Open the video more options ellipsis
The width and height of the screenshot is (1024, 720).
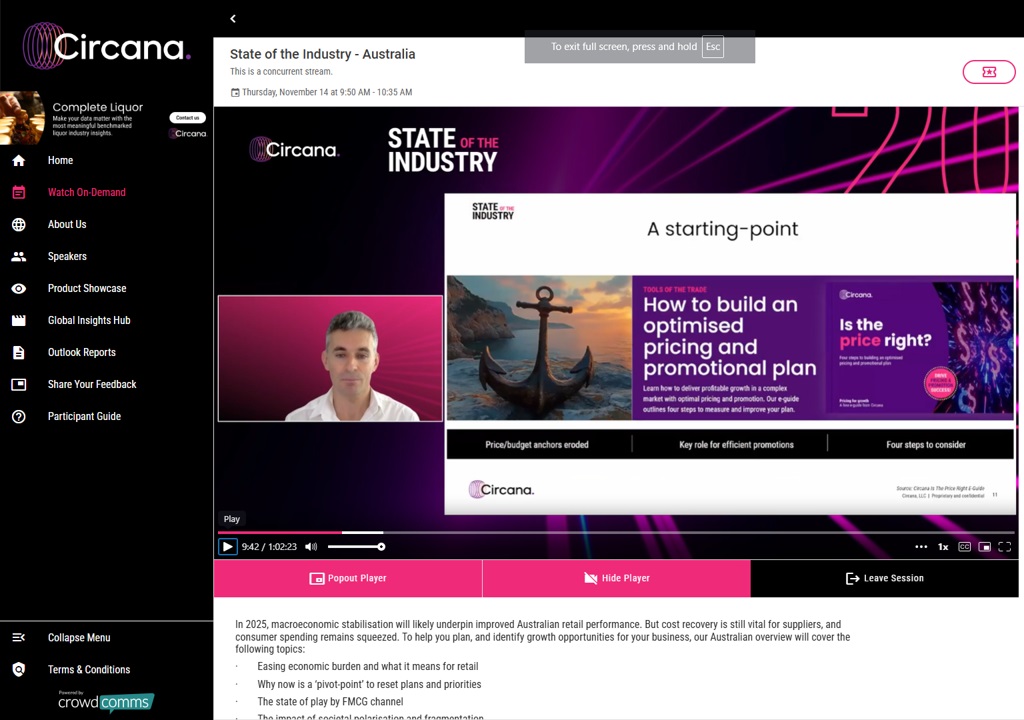click(x=921, y=547)
